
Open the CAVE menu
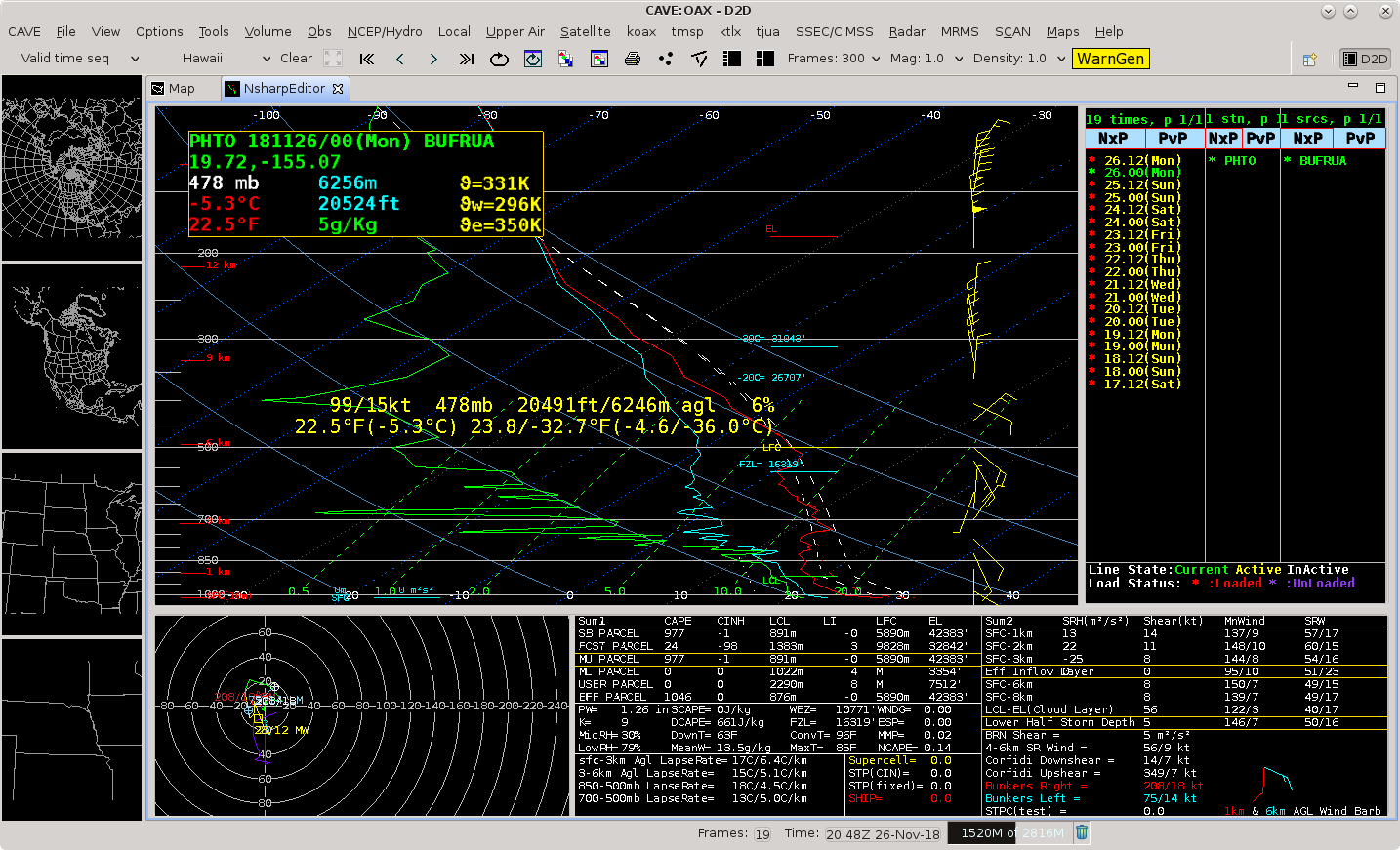(x=24, y=31)
